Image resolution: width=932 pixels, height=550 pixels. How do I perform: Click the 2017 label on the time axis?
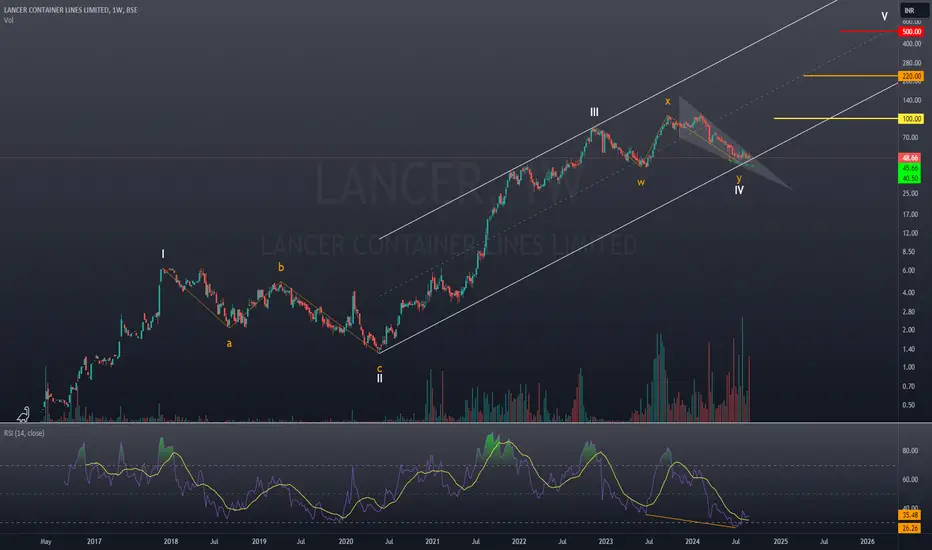[x=94, y=542]
